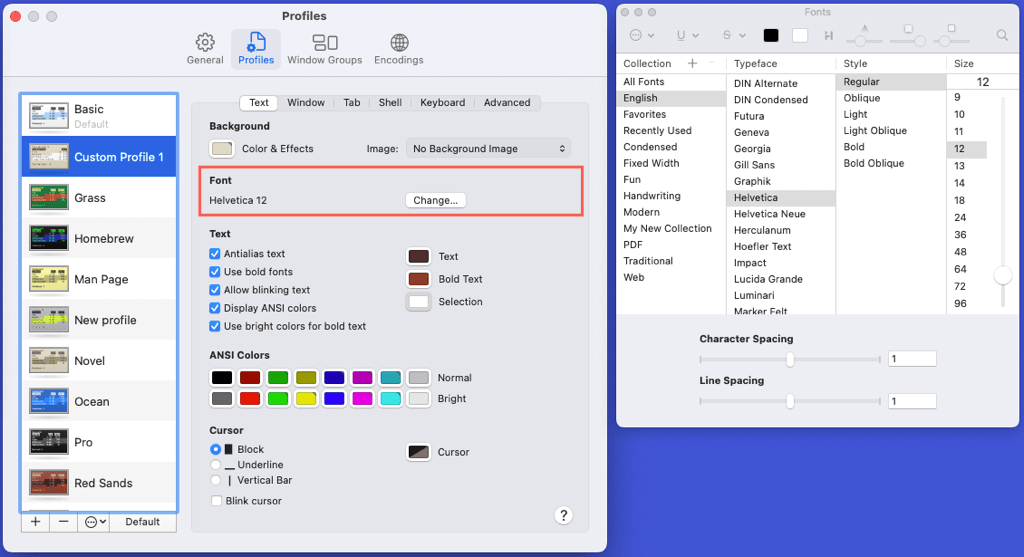
Task: Click the Line Spacing value field
Action: 912,401
